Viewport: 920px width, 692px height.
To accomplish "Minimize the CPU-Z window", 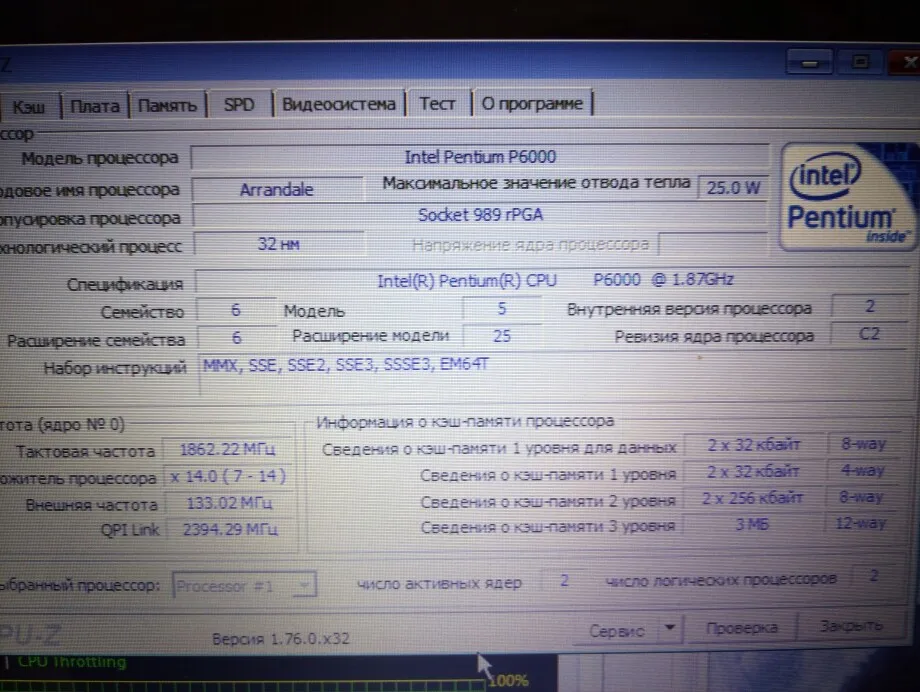I will coord(810,63).
